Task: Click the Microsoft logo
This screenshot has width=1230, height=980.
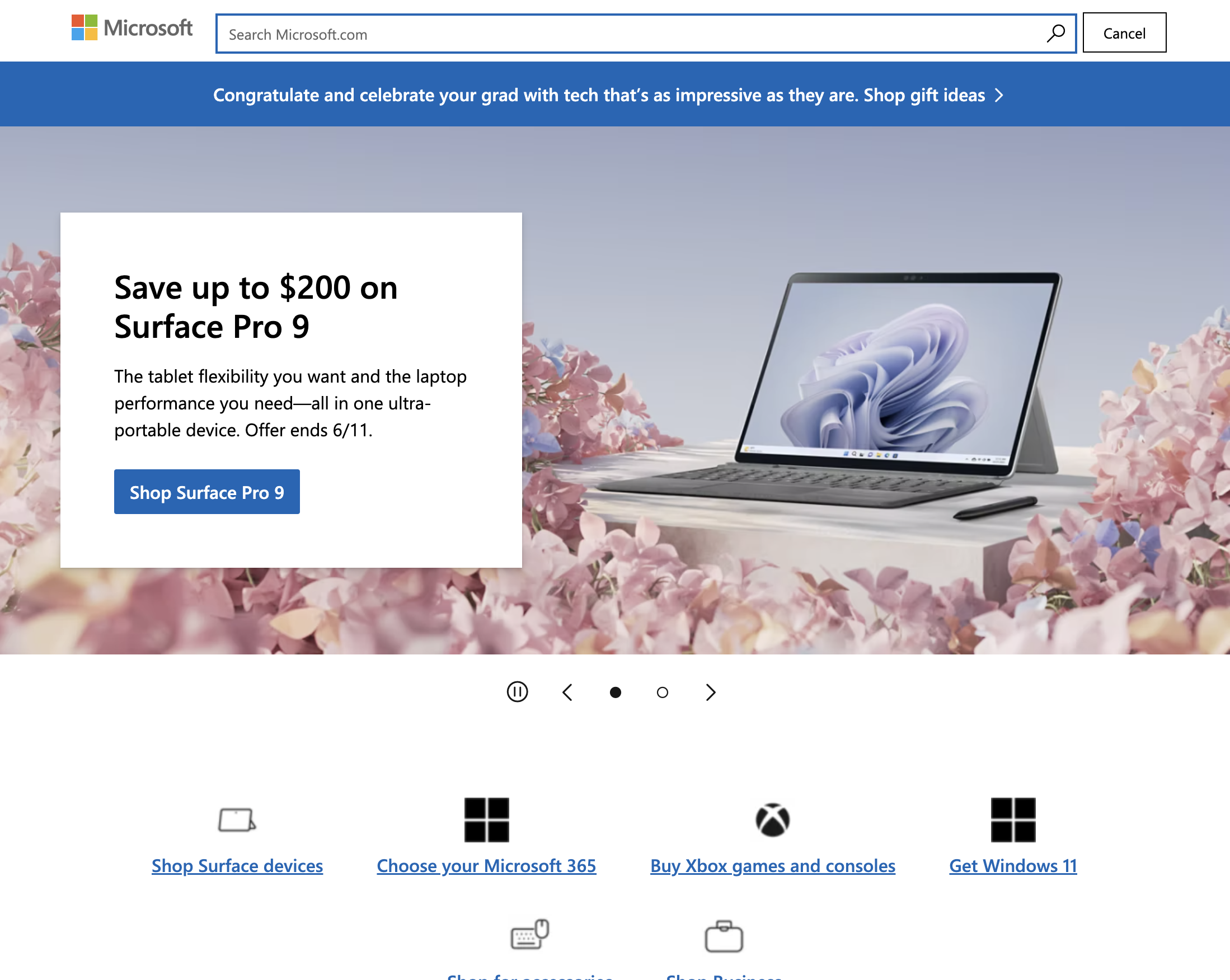Action: [x=132, y=28]
